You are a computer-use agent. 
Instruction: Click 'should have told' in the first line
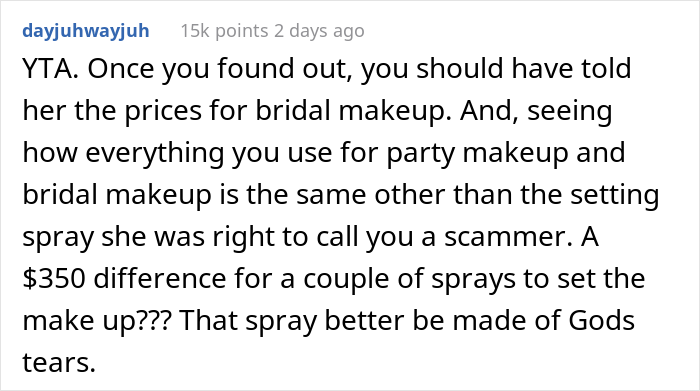[x=524, y=69]
